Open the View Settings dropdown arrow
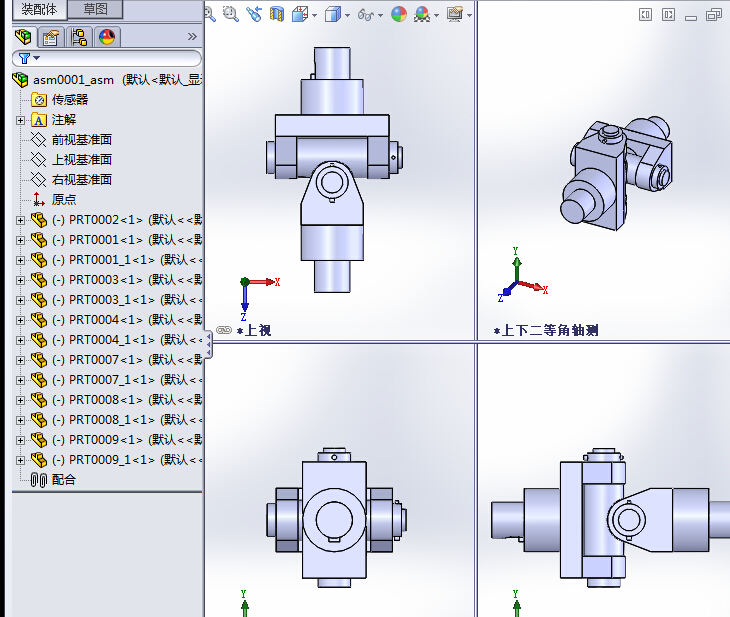The height and width of the screenshot is (617, 730). coord(469,15)
